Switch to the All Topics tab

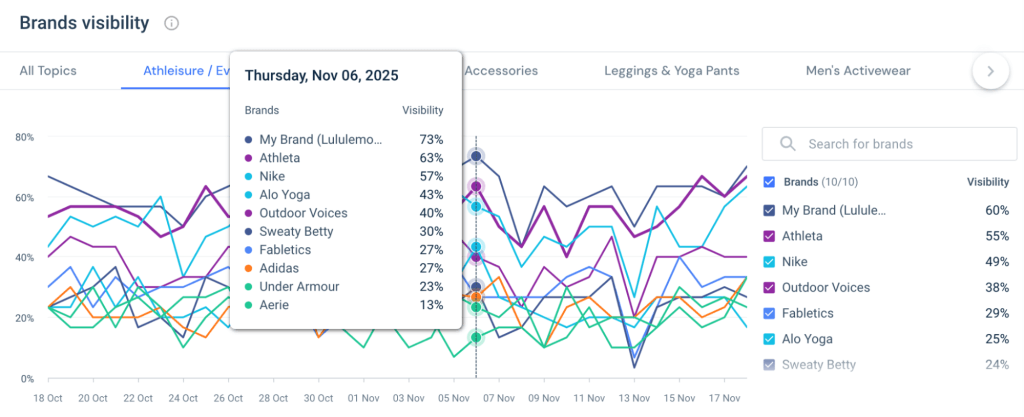point(48,71)
